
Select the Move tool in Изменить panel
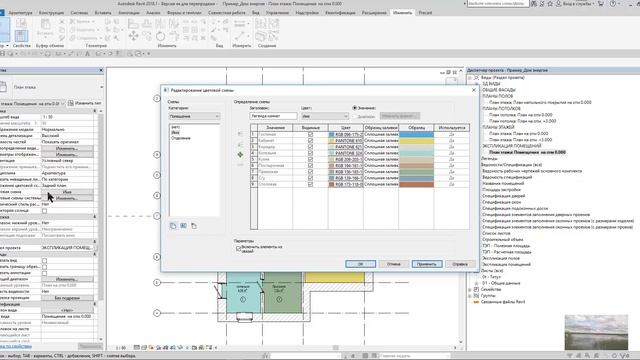click(133, 36)
